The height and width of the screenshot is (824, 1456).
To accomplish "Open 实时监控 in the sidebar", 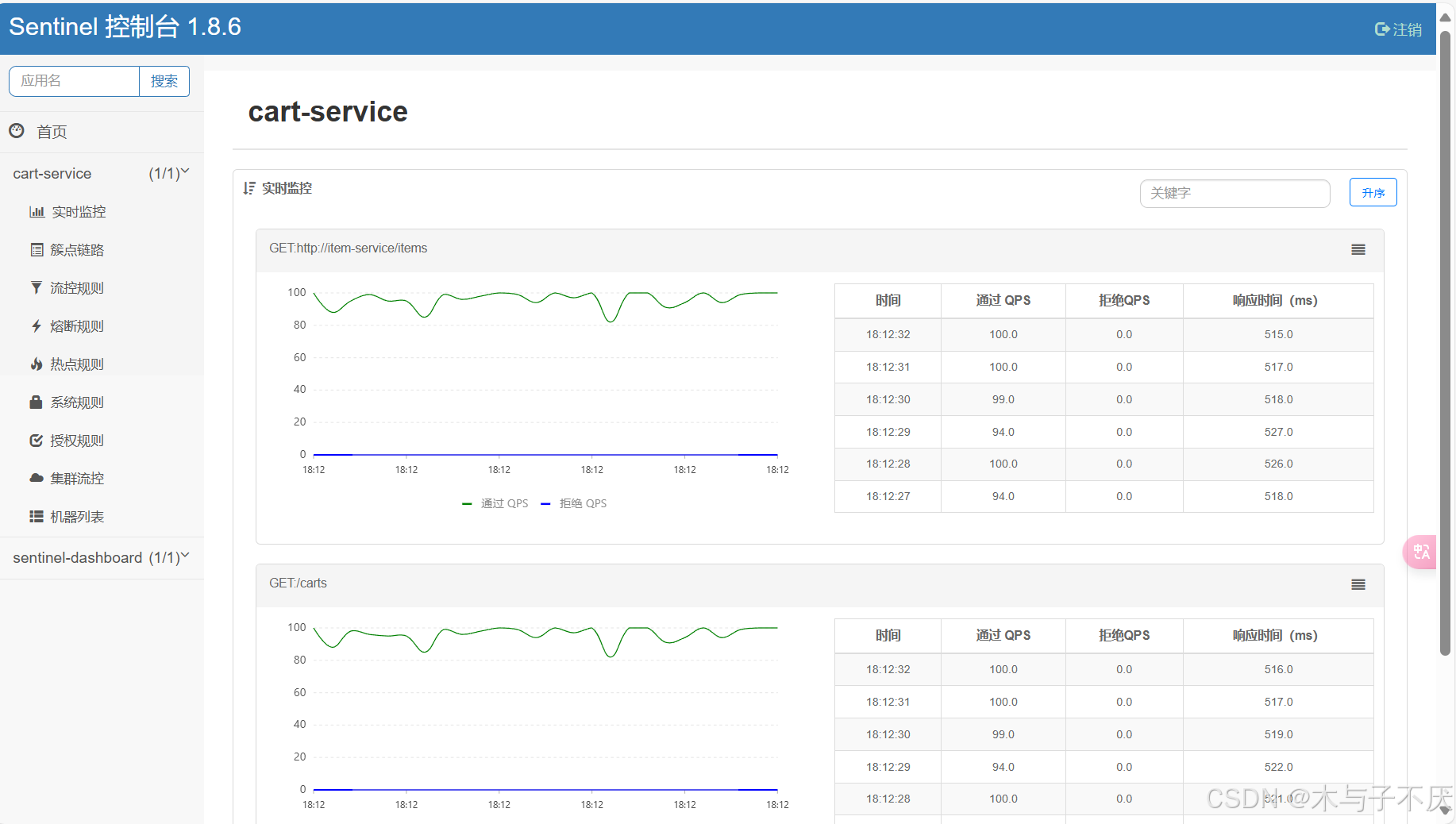I will 79,212.
